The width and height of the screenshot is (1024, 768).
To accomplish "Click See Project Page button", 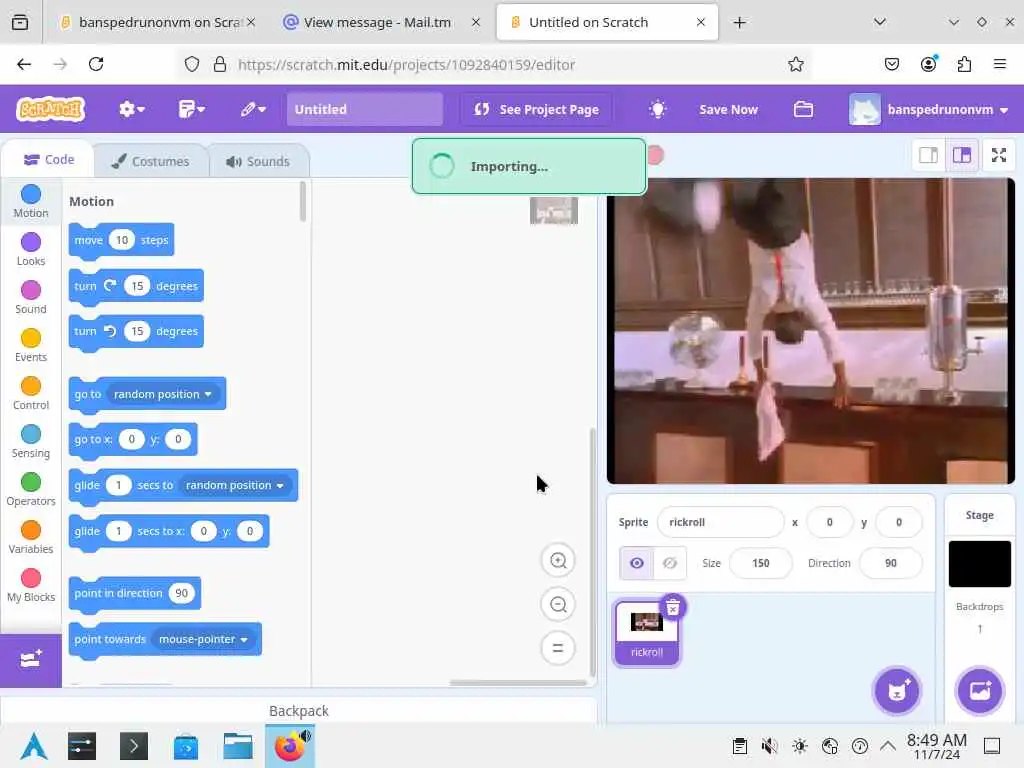I will click(x=536, y=109).
